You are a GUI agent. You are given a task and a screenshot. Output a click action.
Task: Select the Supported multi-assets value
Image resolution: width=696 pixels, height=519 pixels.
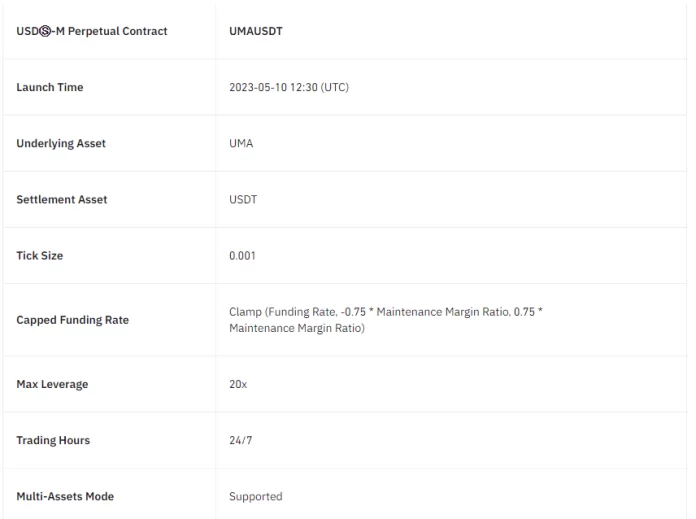tap(256, 496)
